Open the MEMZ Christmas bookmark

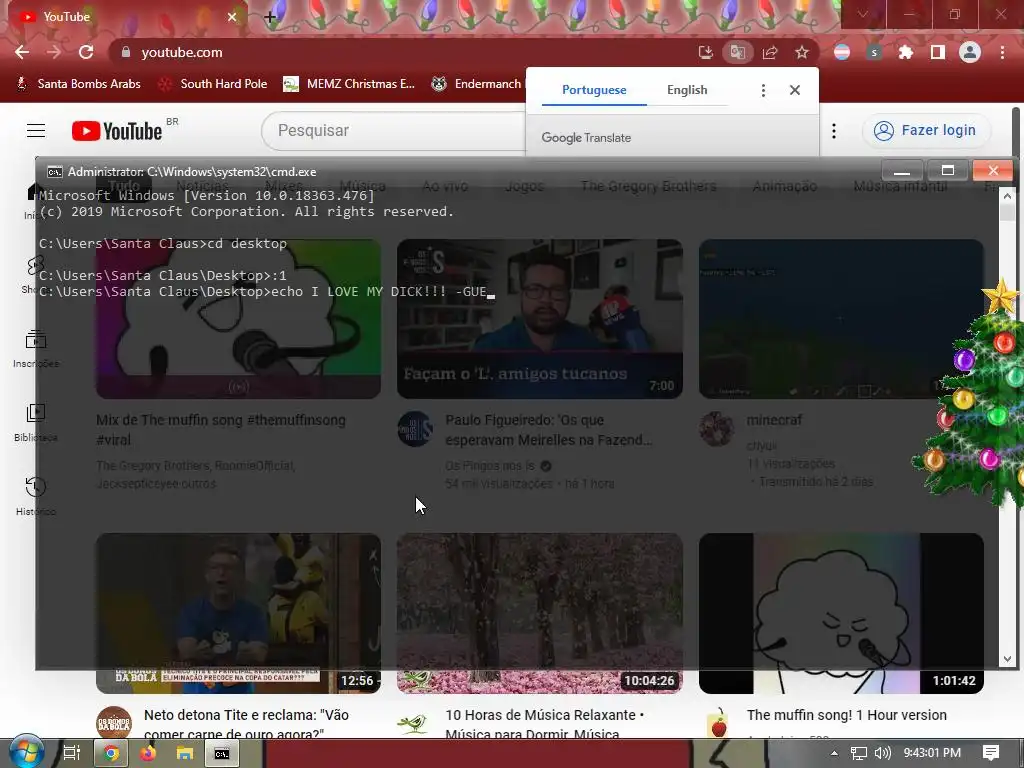[349, 84]
